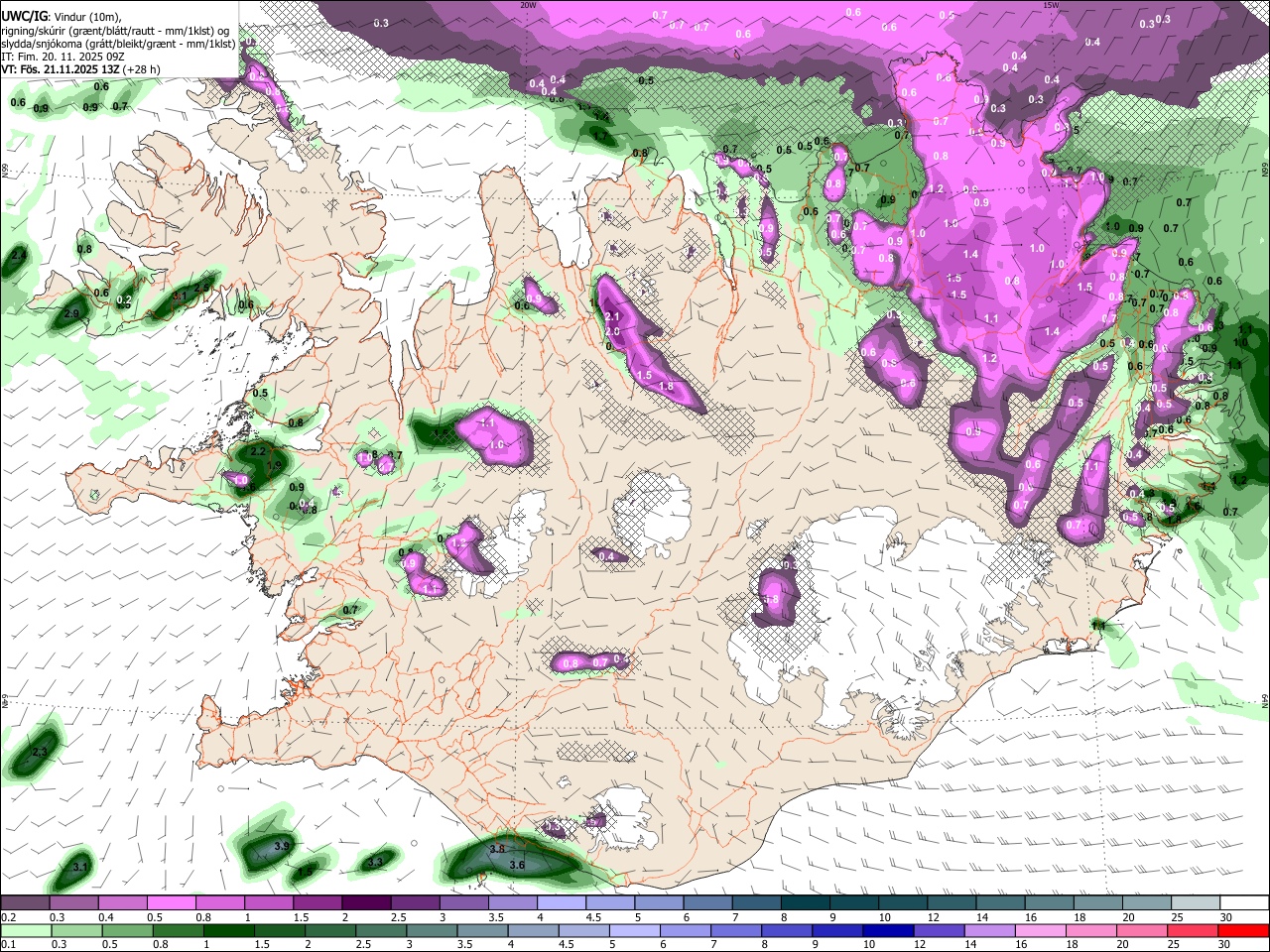This screenshot has width=1270, height=952.
Task: Select the dark teal 8–9 snow legend swatch
Action: 804,903
